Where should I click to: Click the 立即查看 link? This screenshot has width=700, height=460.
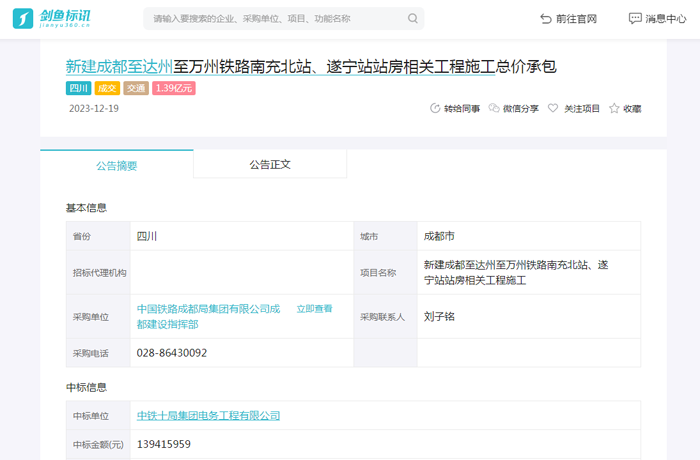[314, 309]
